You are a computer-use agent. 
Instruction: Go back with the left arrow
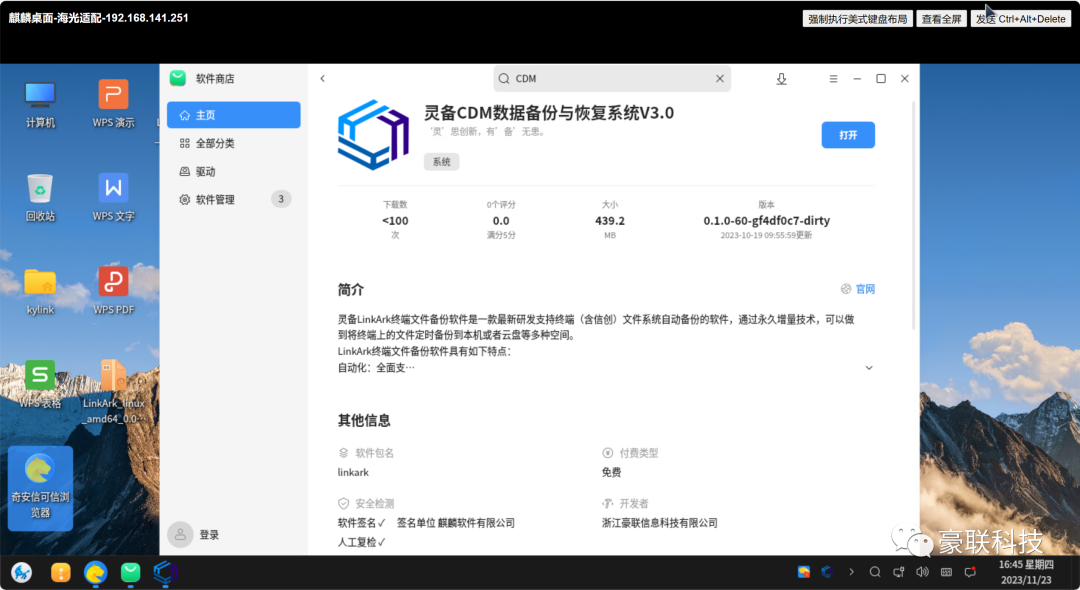(322, 78)
